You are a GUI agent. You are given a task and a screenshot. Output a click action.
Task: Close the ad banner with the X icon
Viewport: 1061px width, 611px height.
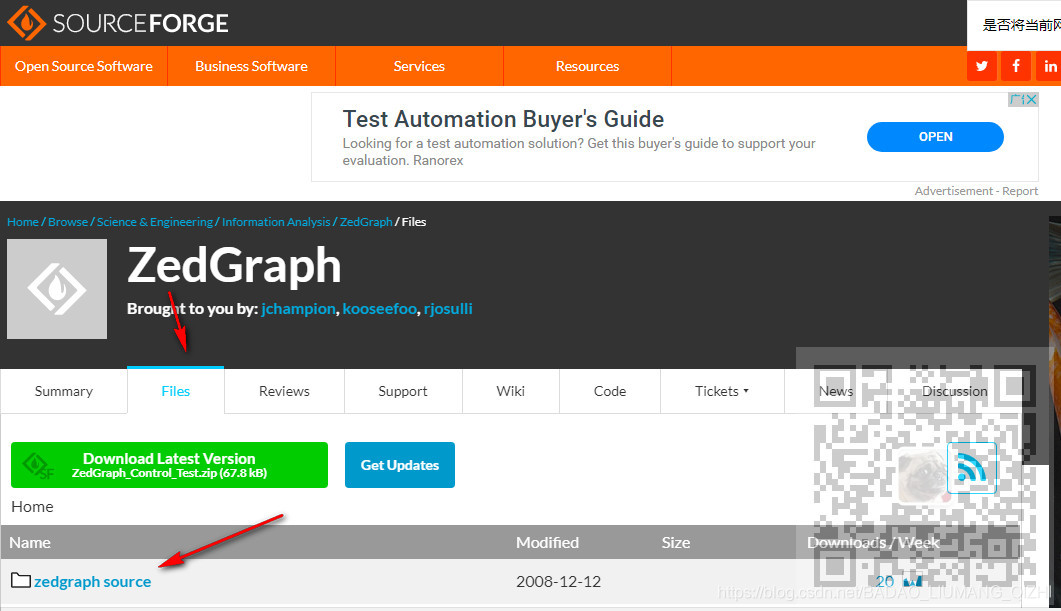[1031, 99]
